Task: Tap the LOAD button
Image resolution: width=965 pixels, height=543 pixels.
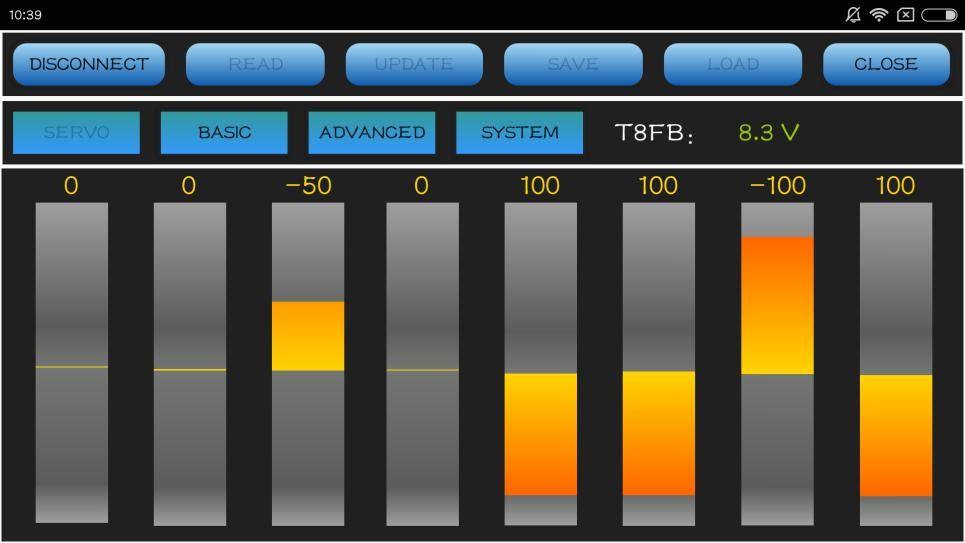Action: point(732,64)
